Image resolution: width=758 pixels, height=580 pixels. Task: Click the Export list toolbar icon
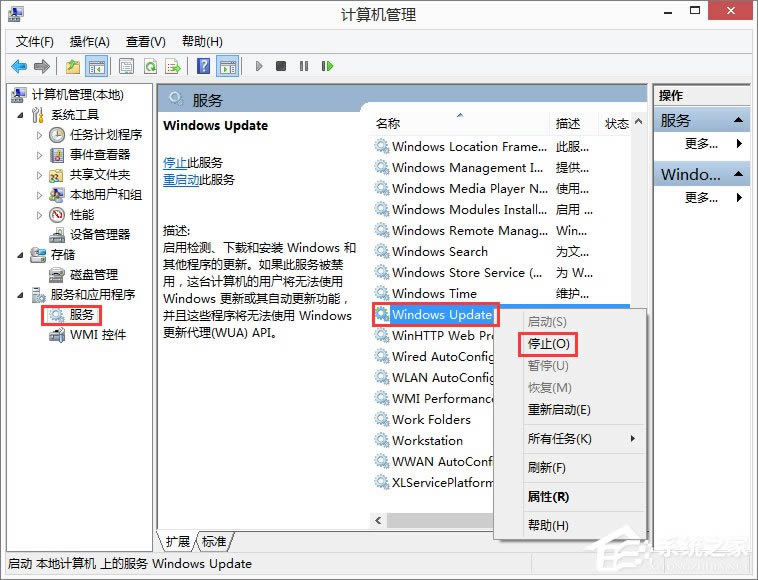(x=172, y=67)
